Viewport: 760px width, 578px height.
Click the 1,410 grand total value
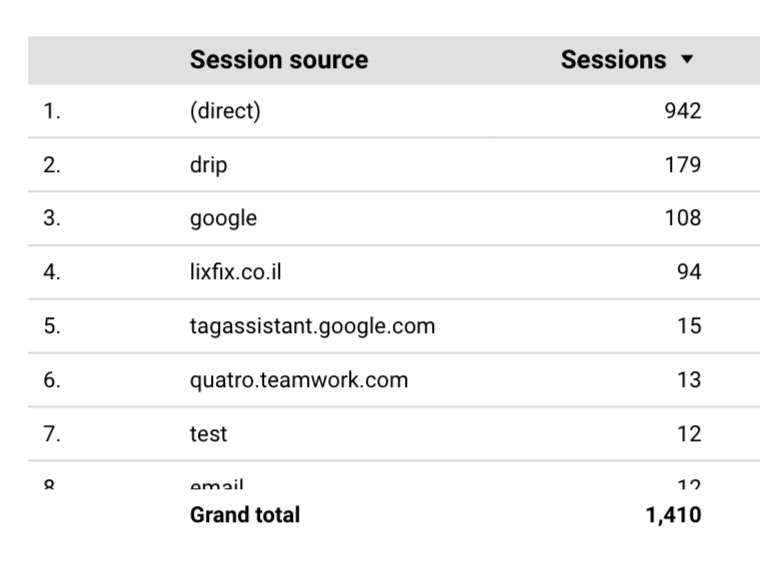674,515
